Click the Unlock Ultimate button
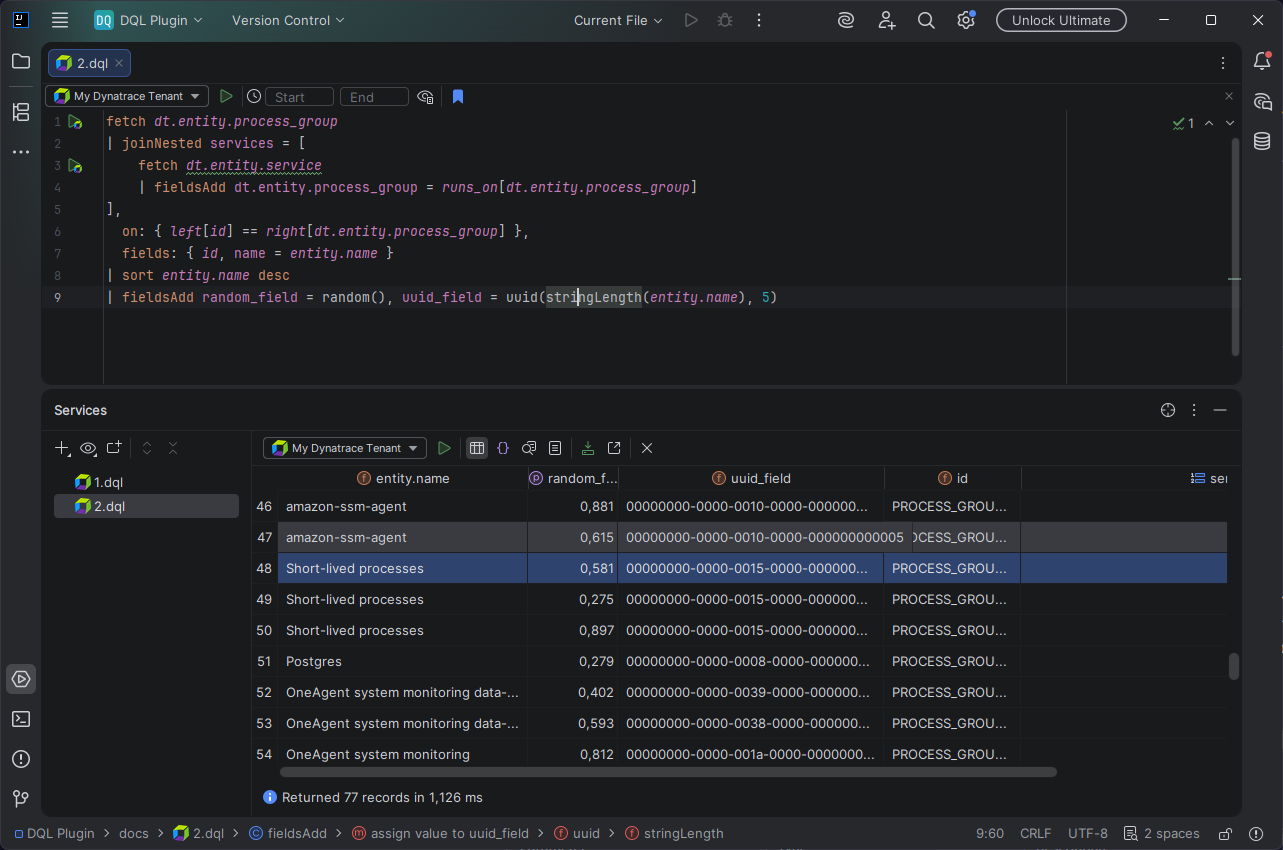 (1060, 19)
